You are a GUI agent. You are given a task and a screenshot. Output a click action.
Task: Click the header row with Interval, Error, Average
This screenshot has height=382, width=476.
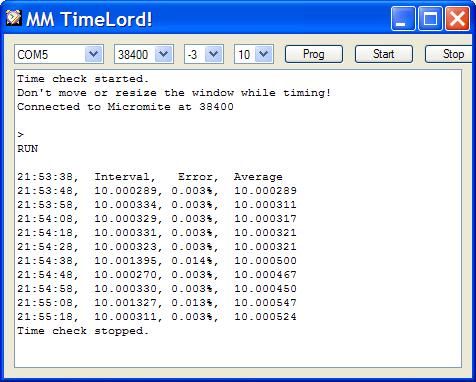click(150, 177)
